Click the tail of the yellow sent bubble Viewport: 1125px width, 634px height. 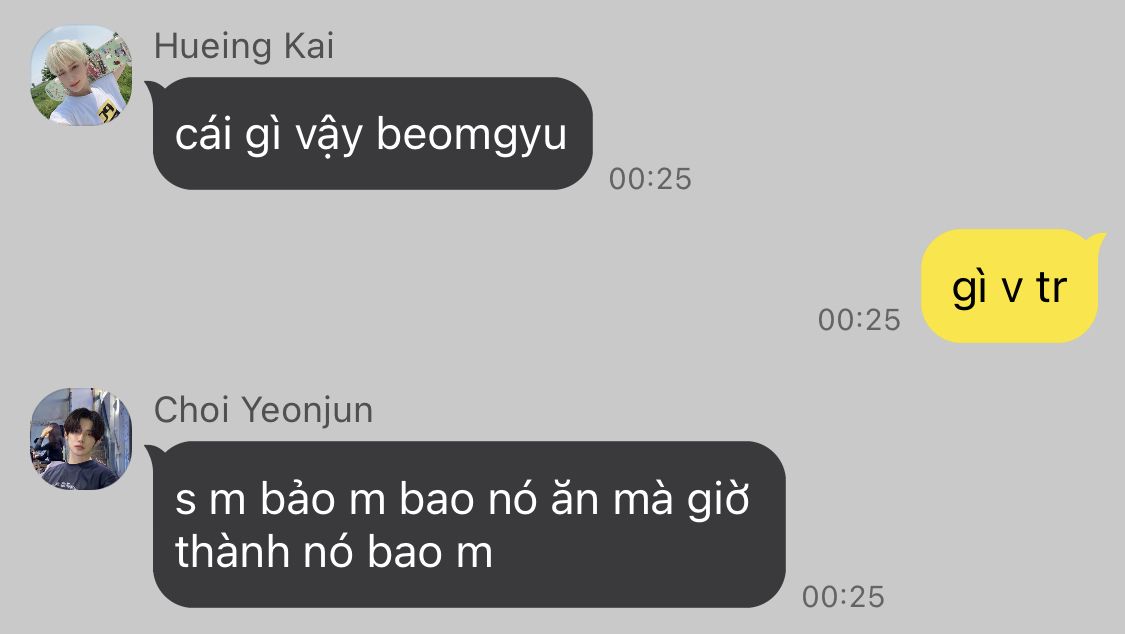click(x=1096, y=239)
